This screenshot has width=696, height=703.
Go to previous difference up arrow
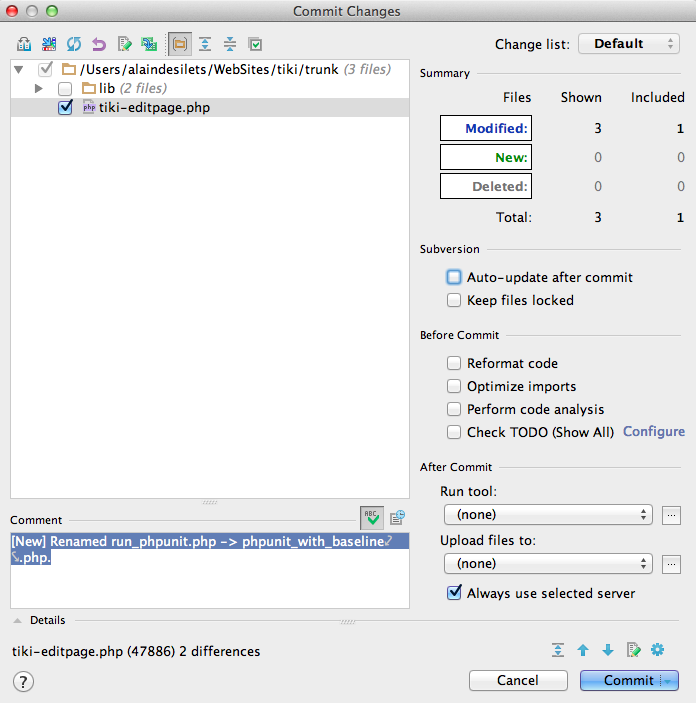[x=583, y=650]
